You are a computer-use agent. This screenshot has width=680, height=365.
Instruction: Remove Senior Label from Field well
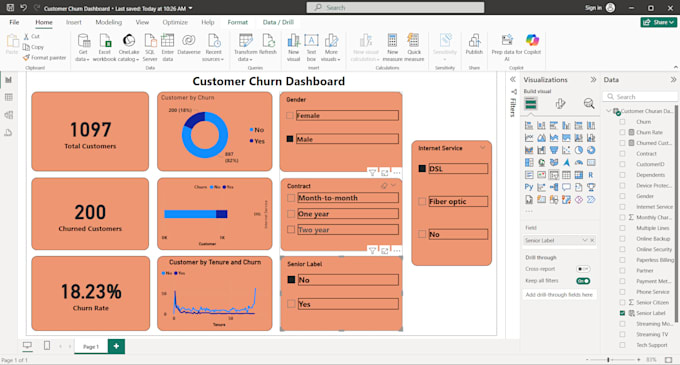(x=592, y=240)
